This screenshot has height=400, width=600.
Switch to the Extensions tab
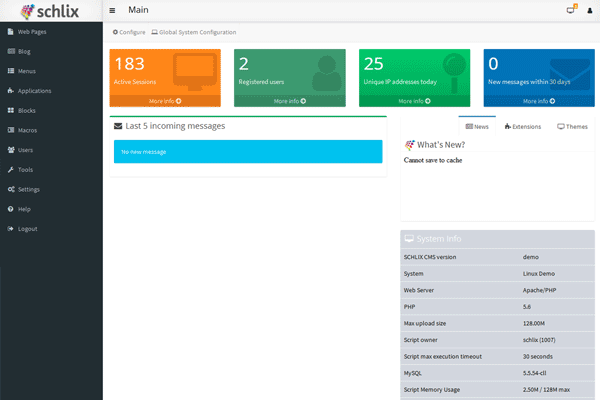[x=523, y=127]
